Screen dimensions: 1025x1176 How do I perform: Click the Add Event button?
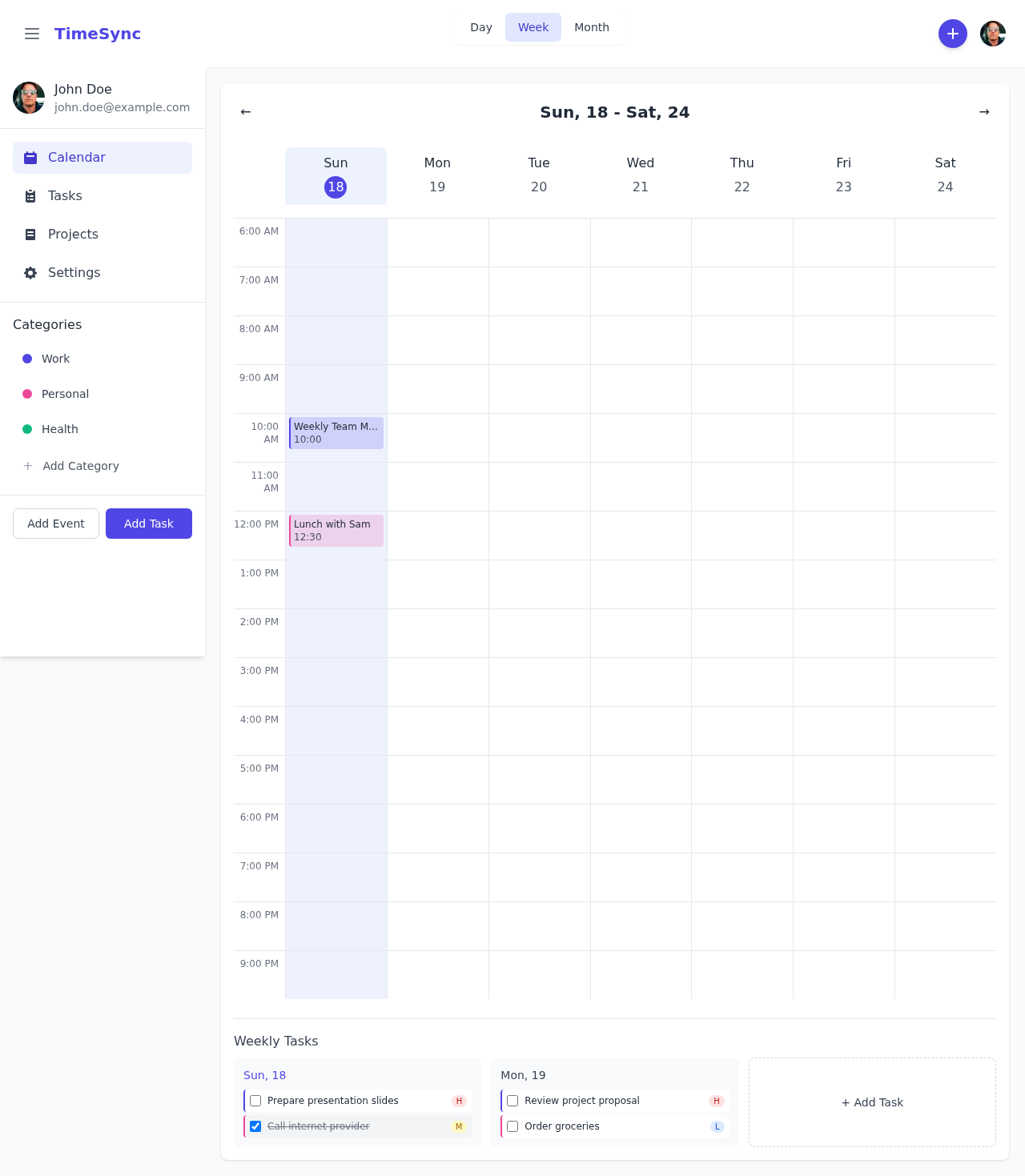pos(55,524)
